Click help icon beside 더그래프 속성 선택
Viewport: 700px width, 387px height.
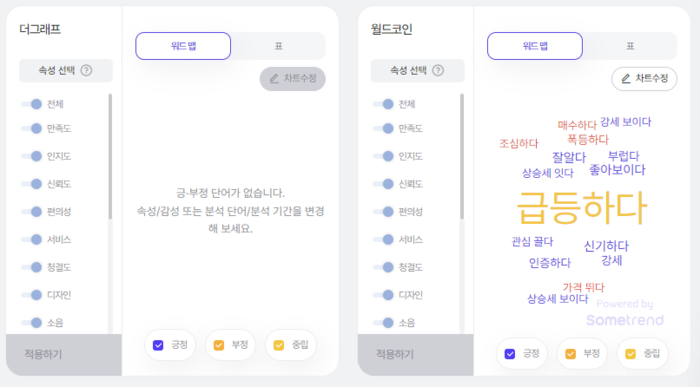point(86,71)
